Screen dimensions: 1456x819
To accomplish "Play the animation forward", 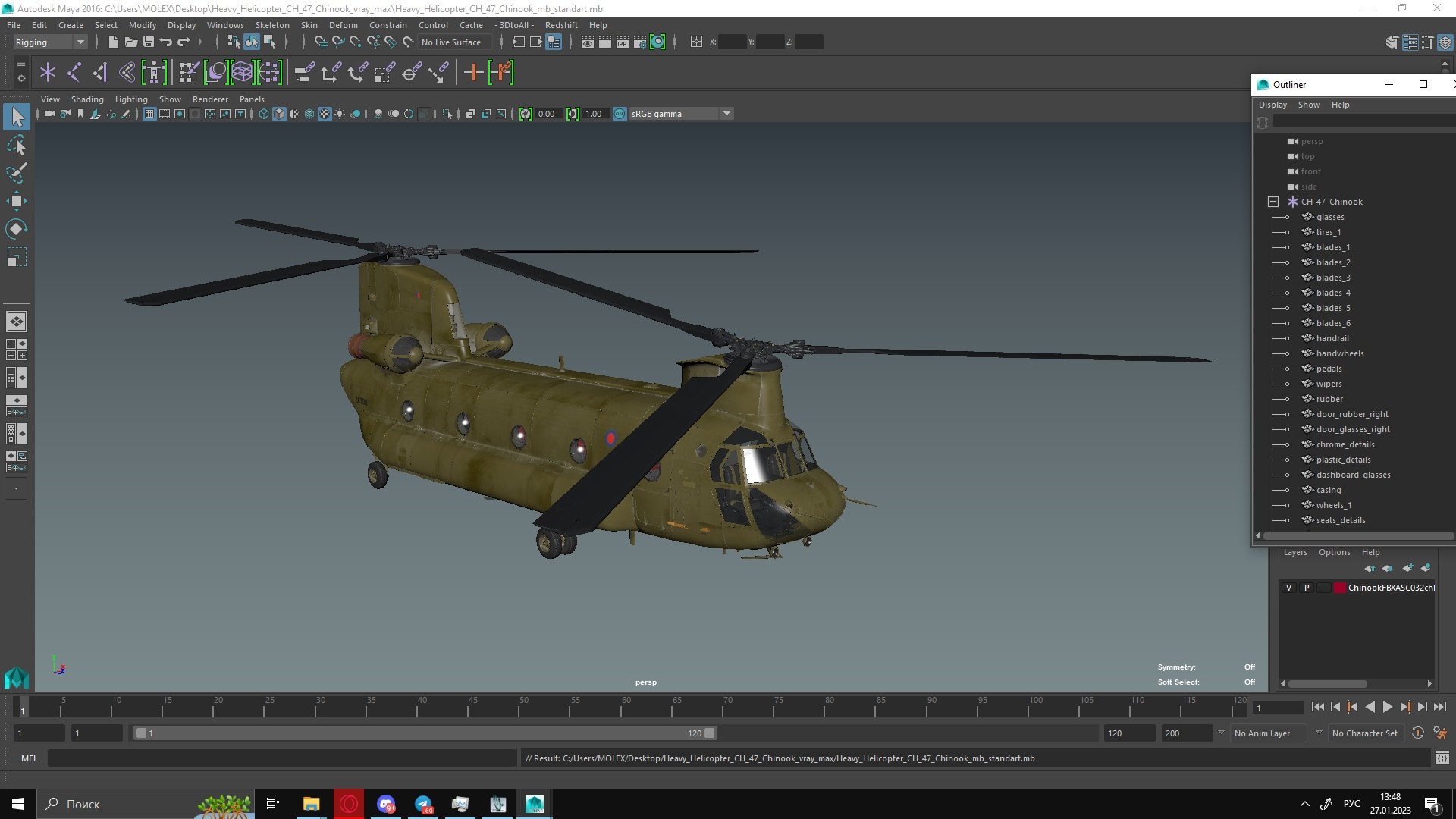I will tap(1387, 707).
